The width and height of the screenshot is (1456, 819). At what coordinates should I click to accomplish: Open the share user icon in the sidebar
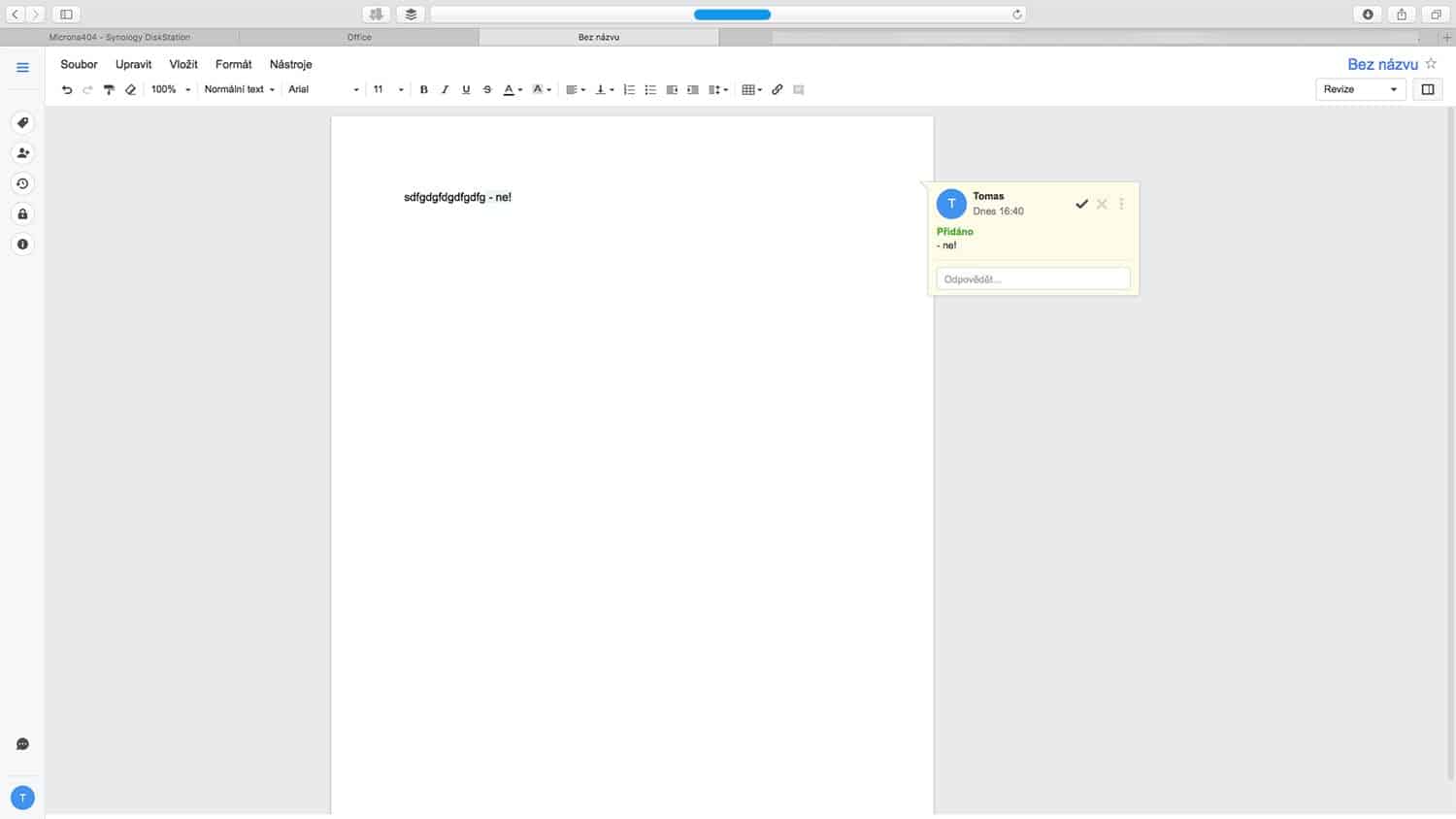pos(22,152)
